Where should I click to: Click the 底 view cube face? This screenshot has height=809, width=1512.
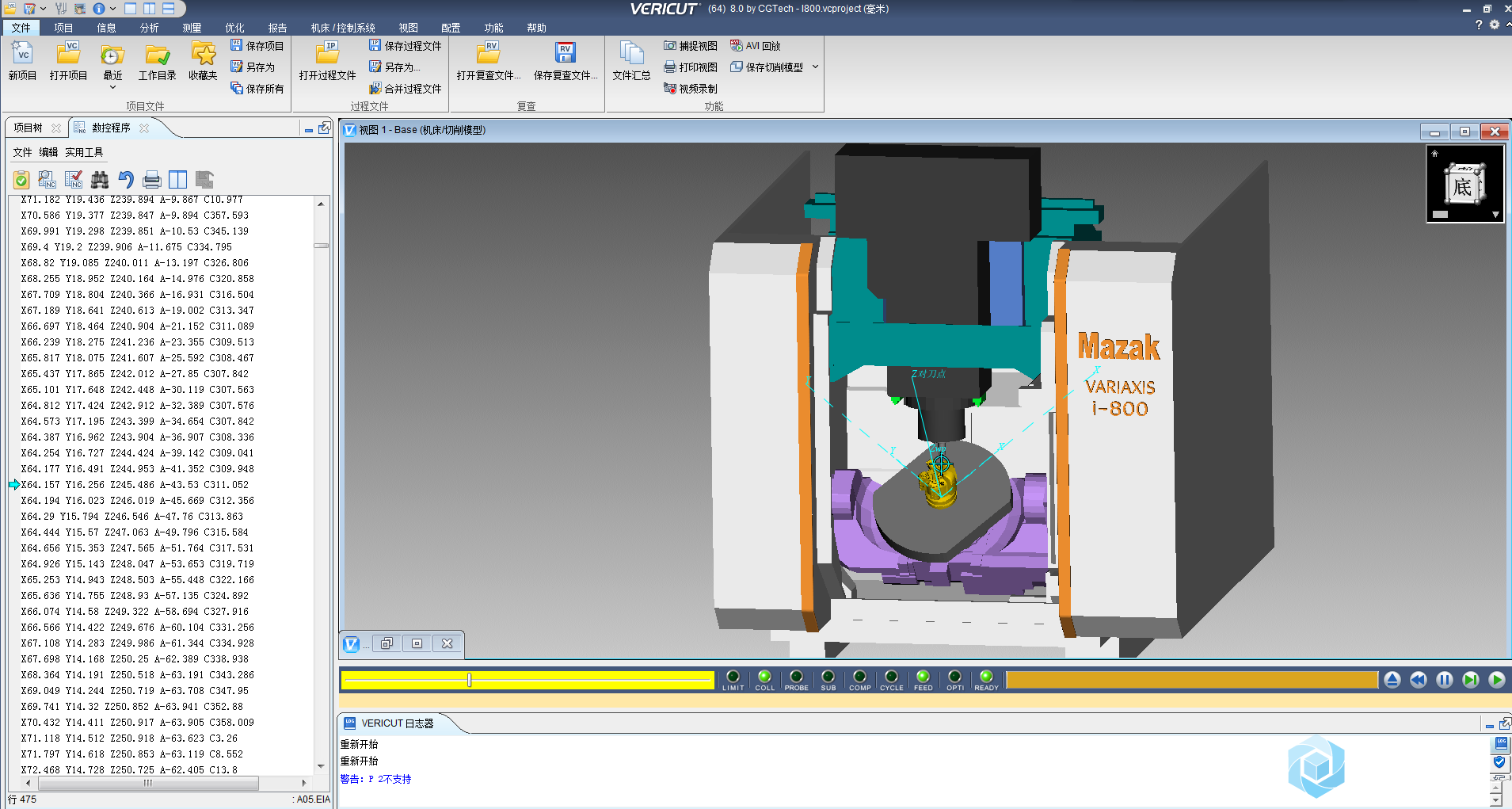tap(1463, 187)
